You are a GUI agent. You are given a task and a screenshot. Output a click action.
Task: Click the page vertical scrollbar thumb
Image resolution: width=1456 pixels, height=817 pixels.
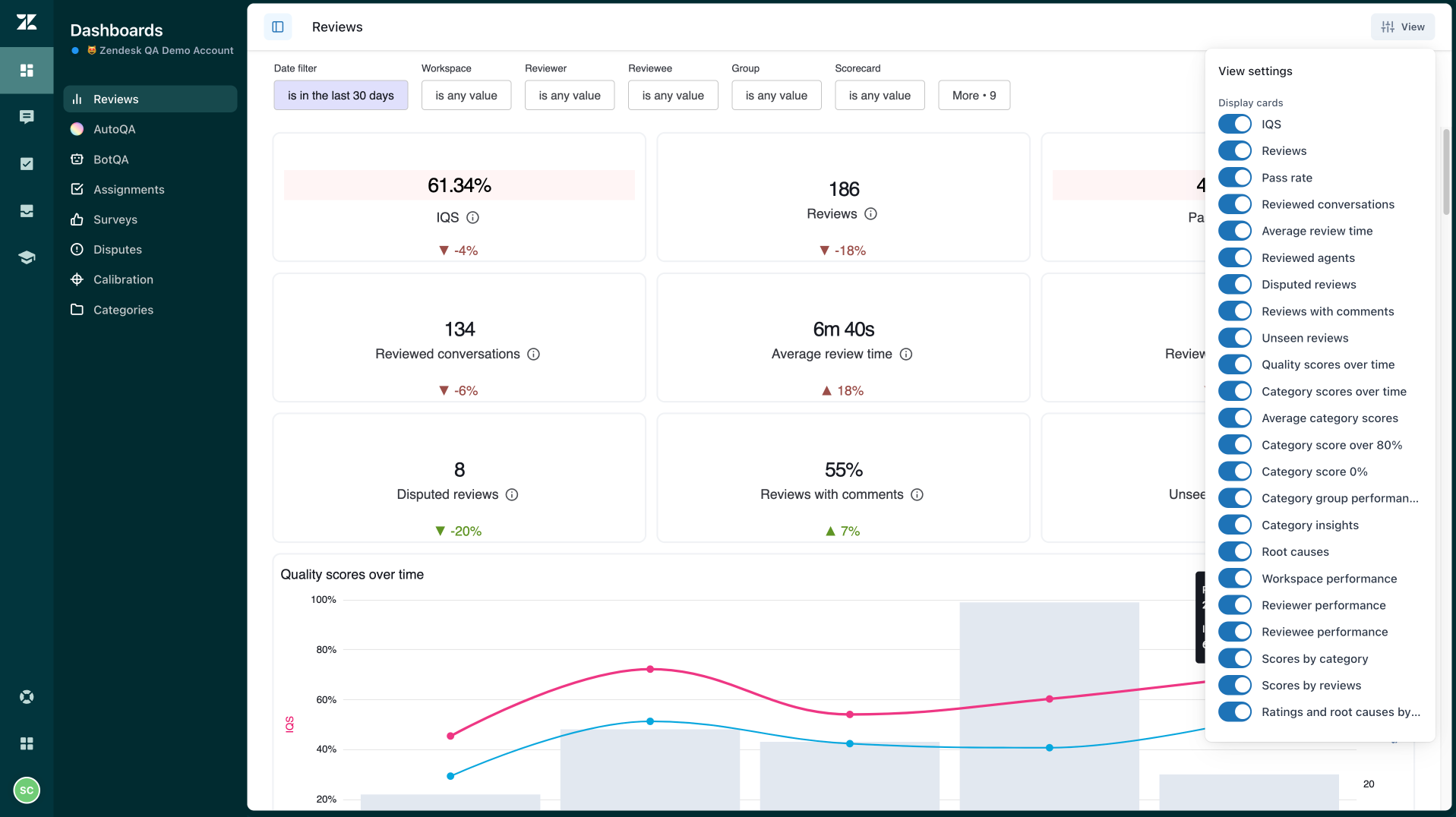pos(1446,171)
